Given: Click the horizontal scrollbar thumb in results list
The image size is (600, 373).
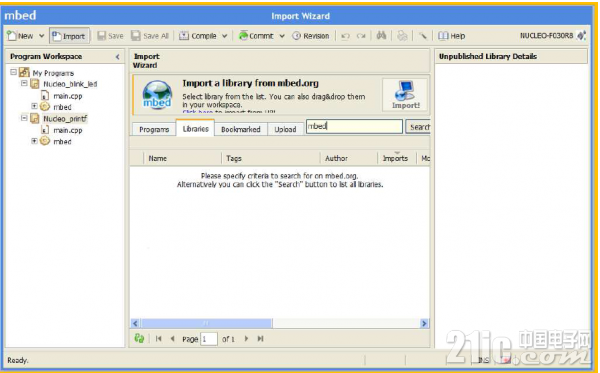Looking at the screenshot, I should pyautogui.click(x=207, y=323).
